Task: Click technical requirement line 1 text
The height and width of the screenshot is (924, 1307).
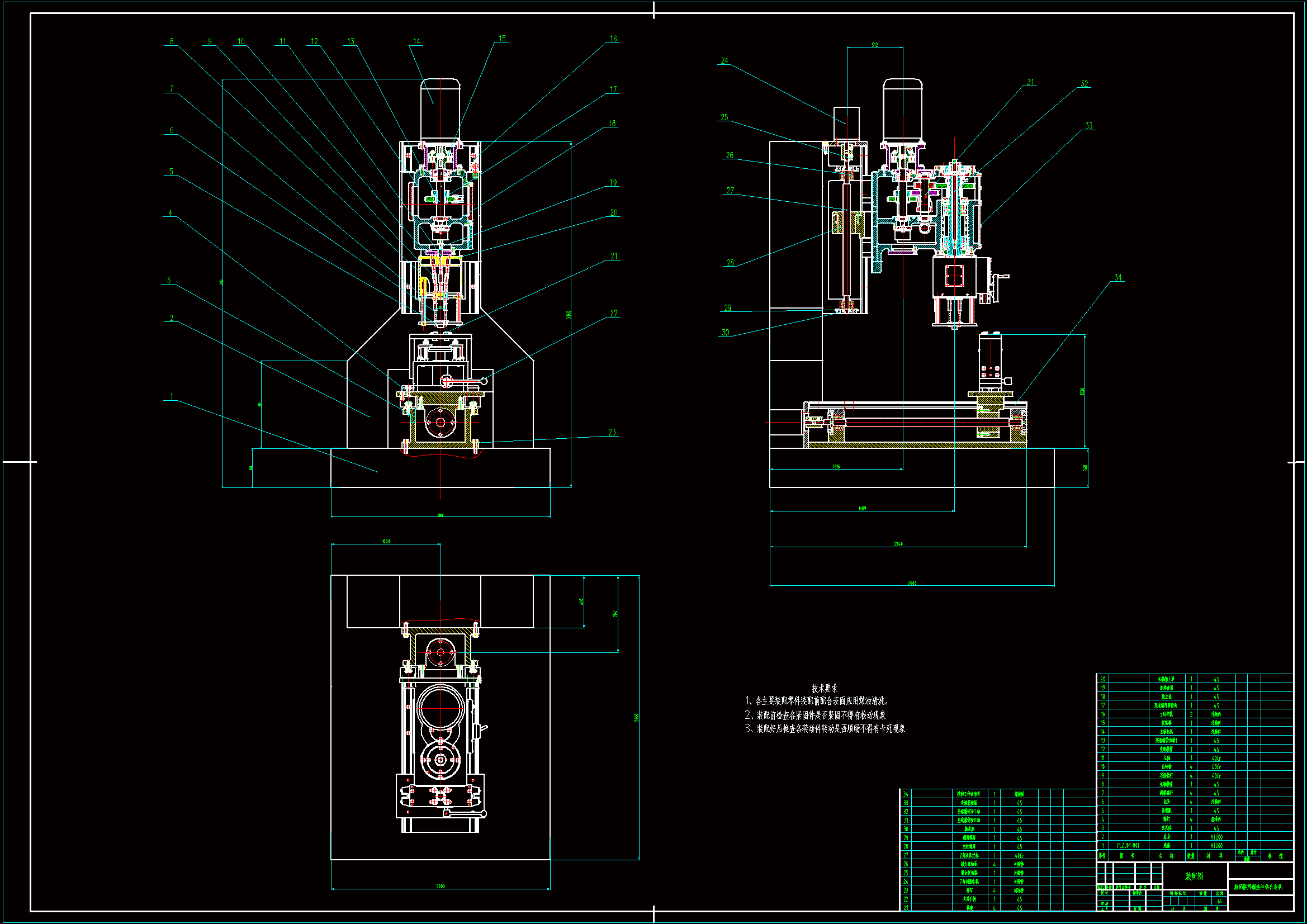Action: 817,702
